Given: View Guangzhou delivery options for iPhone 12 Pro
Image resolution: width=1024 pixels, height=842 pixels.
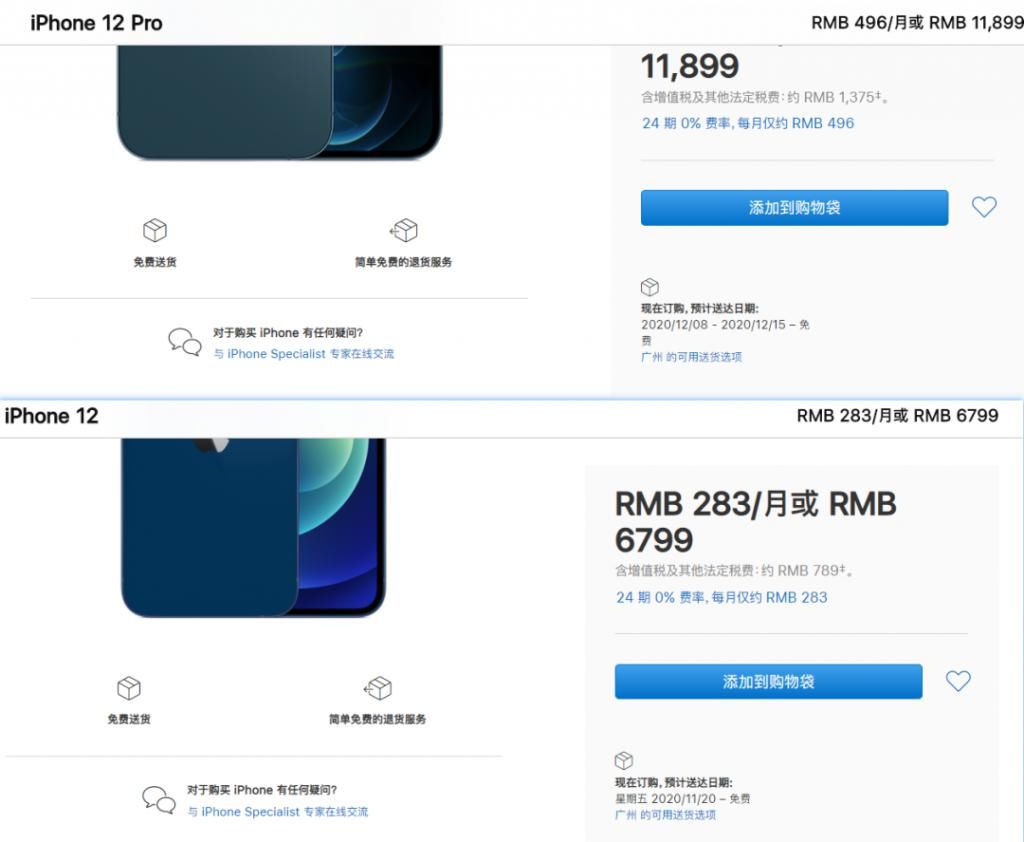Looking at the screenshot, I should [x=691, y=357].
